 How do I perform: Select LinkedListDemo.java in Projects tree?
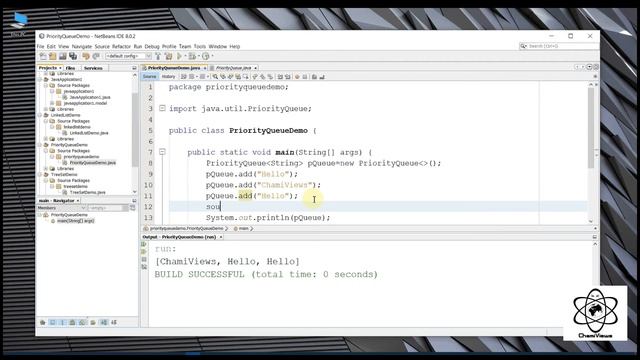[88, 133]
